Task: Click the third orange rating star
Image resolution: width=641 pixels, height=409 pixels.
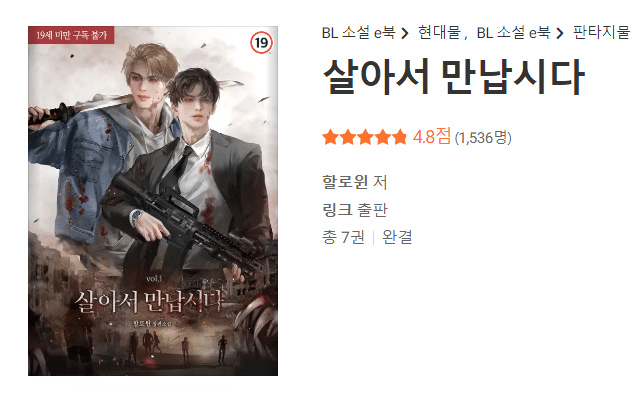Action: pos(365,137)
